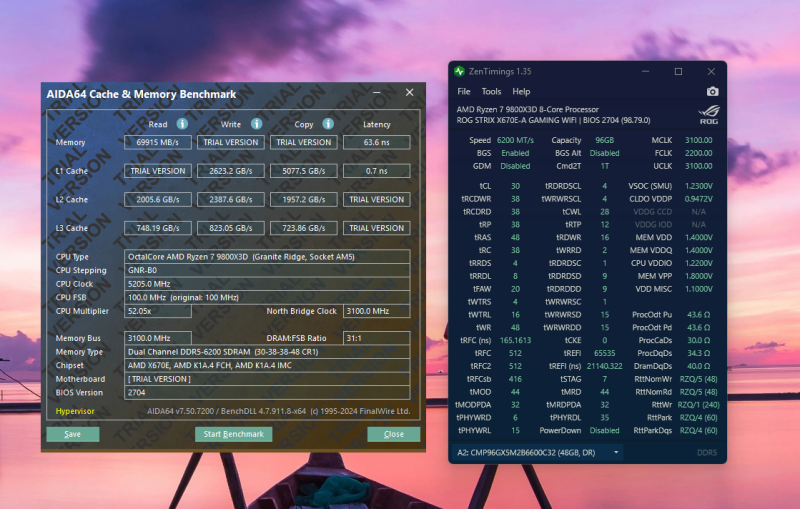Viewport: 800px width, 509px height.
Task: Click the FCLK value 2200.00
Action: click(x=698, y=153)
